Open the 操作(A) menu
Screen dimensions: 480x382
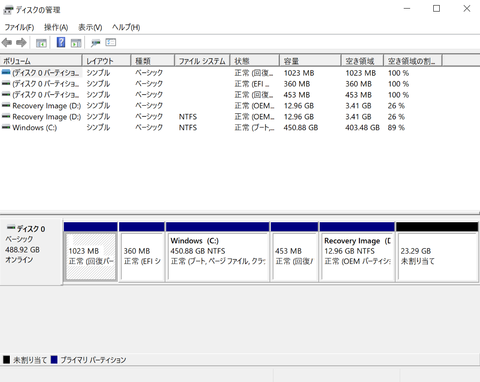tap(56, 27)
